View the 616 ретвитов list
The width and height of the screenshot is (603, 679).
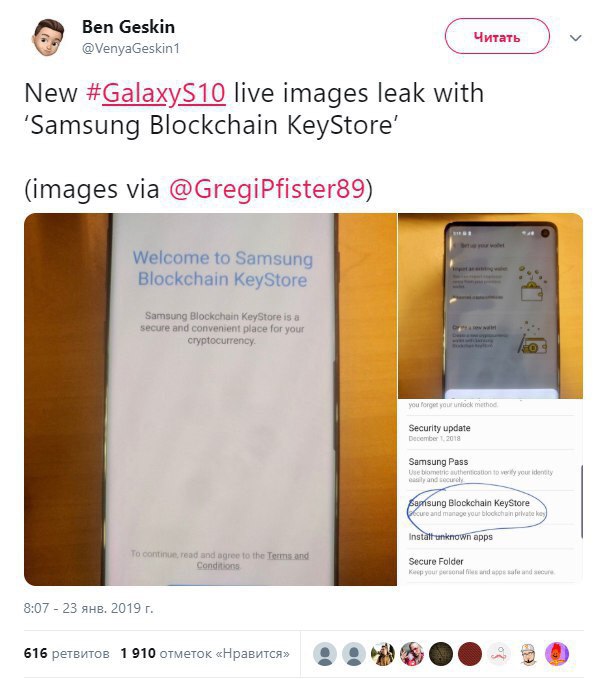[66, 653]
